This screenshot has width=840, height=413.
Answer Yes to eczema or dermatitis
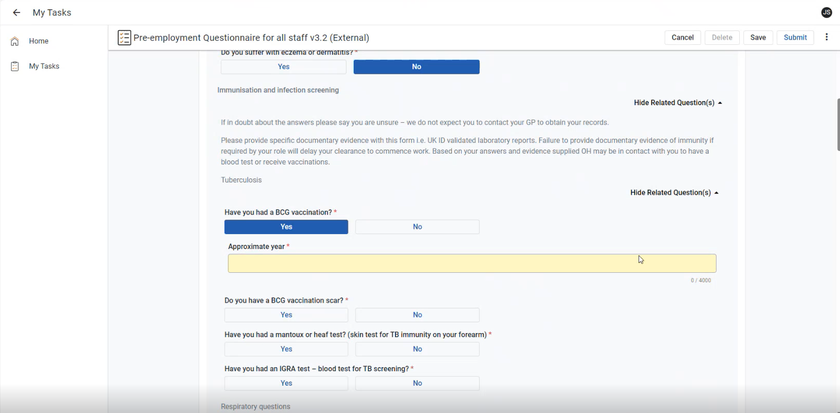pos(283,67)
